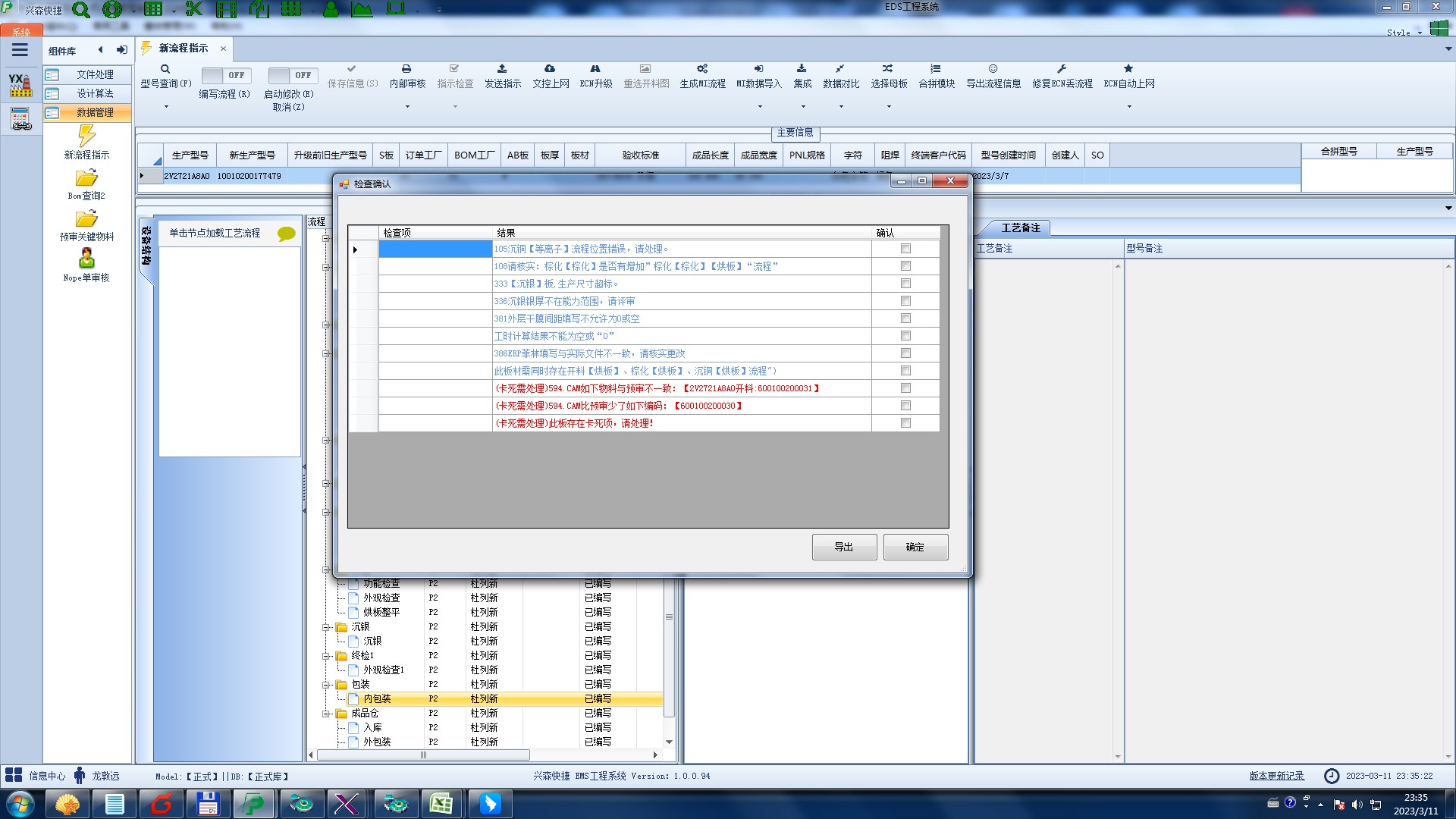The width and height of the screenshot is (1456, 819).
Task: Click the 确定 button
Action: pyautogui.click(x=915, y=547)
